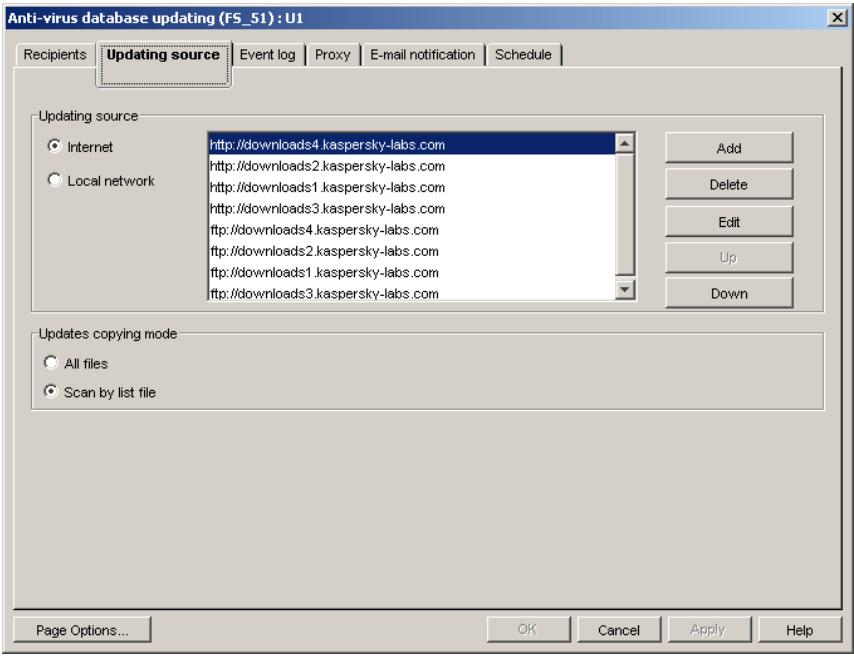Move the selected entry Down
Viewport: 854px width, 656px height.
[x=729, y=293]
